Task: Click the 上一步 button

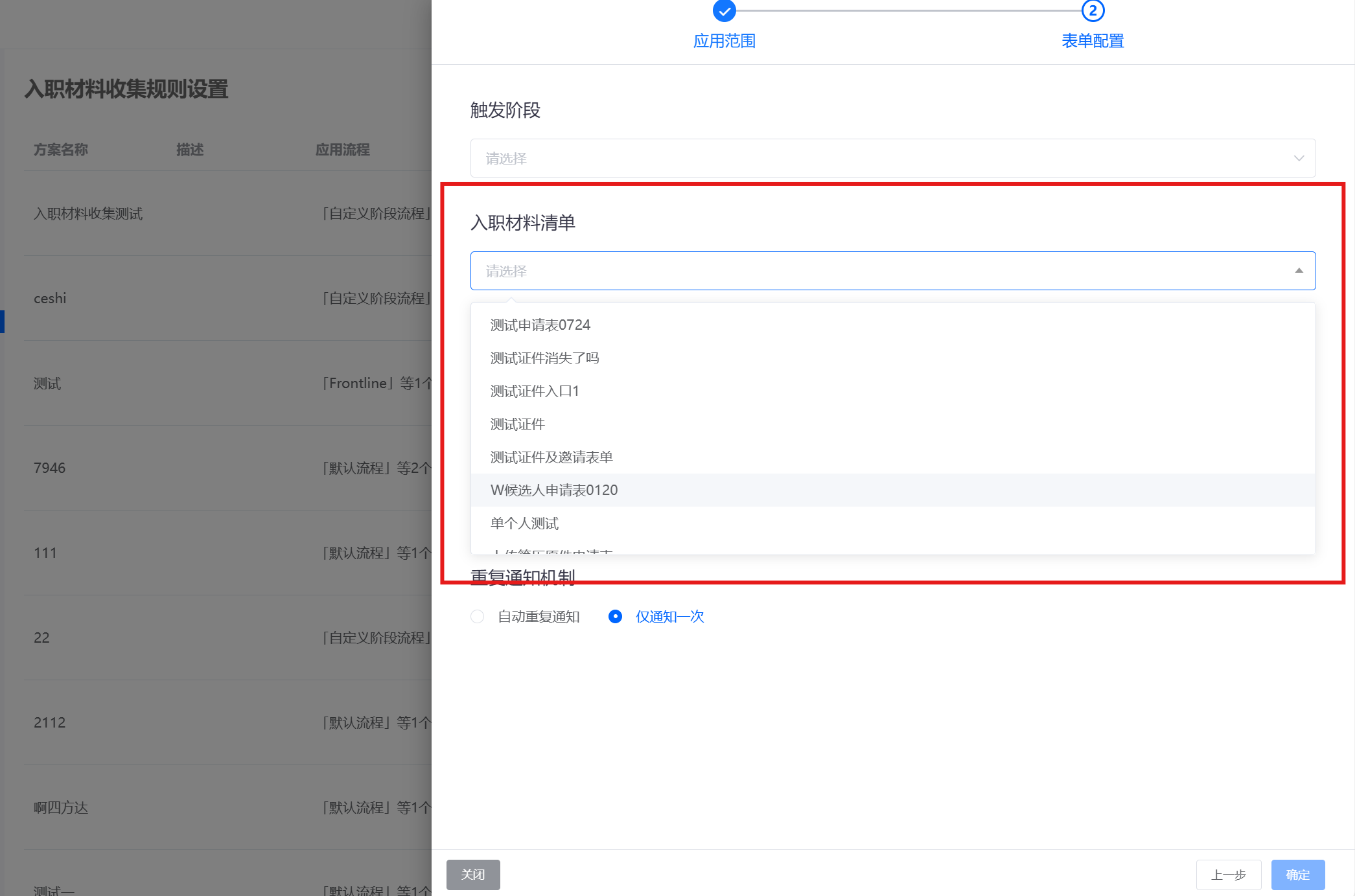Action: click(x=1229, y=875)
